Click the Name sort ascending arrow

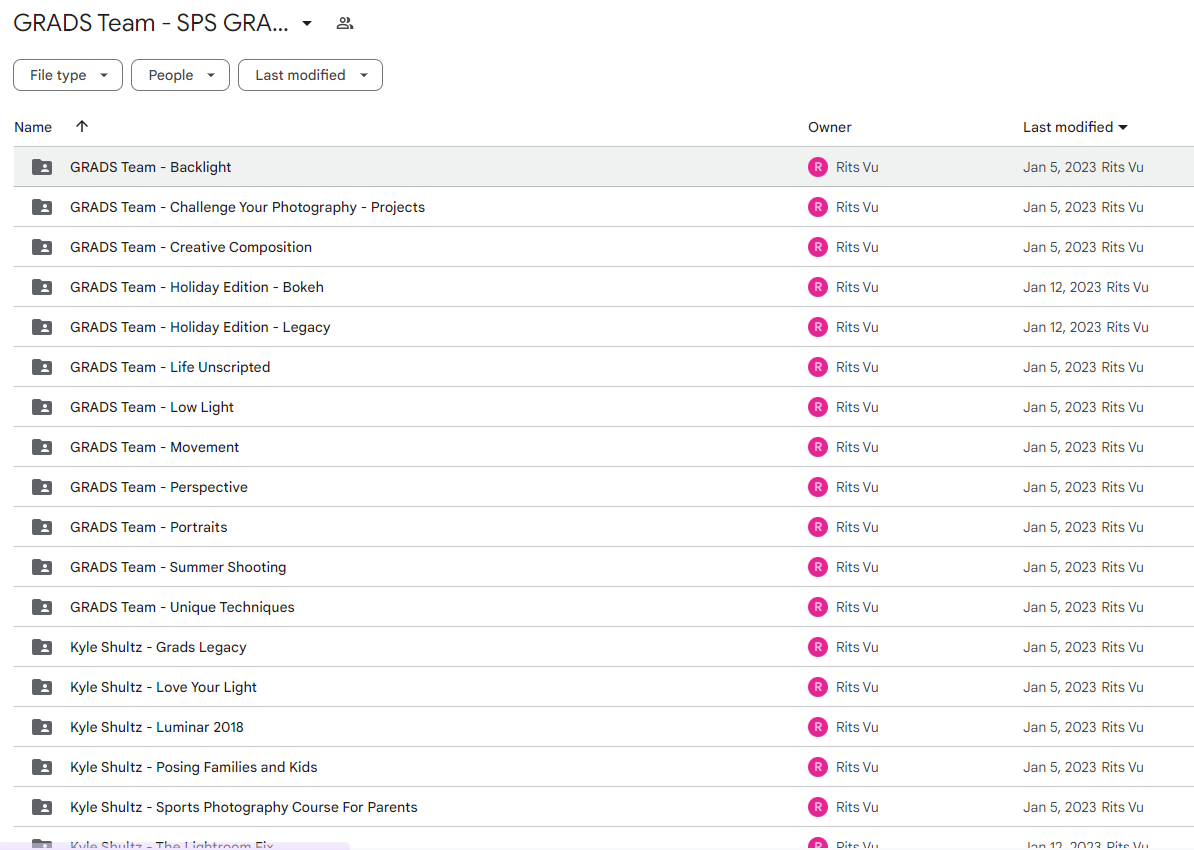[x=82, y=126]
